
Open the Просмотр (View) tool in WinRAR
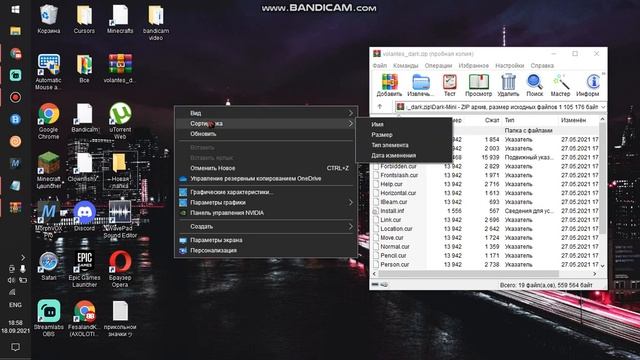[478, 85]
